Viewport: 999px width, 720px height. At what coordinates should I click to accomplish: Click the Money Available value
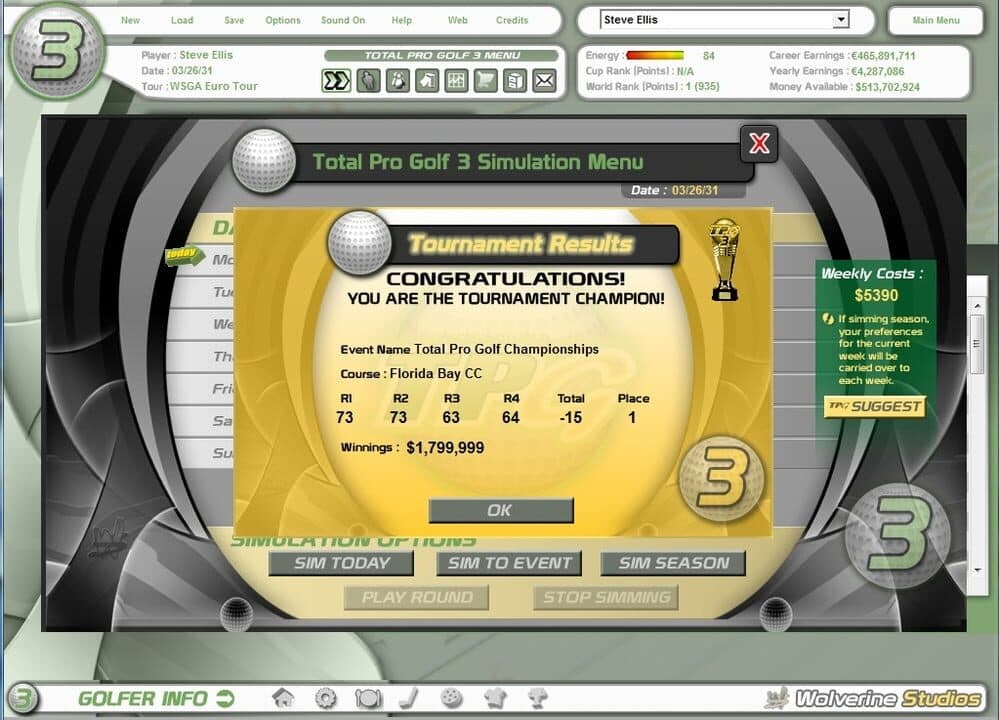(x=888, y=87)
